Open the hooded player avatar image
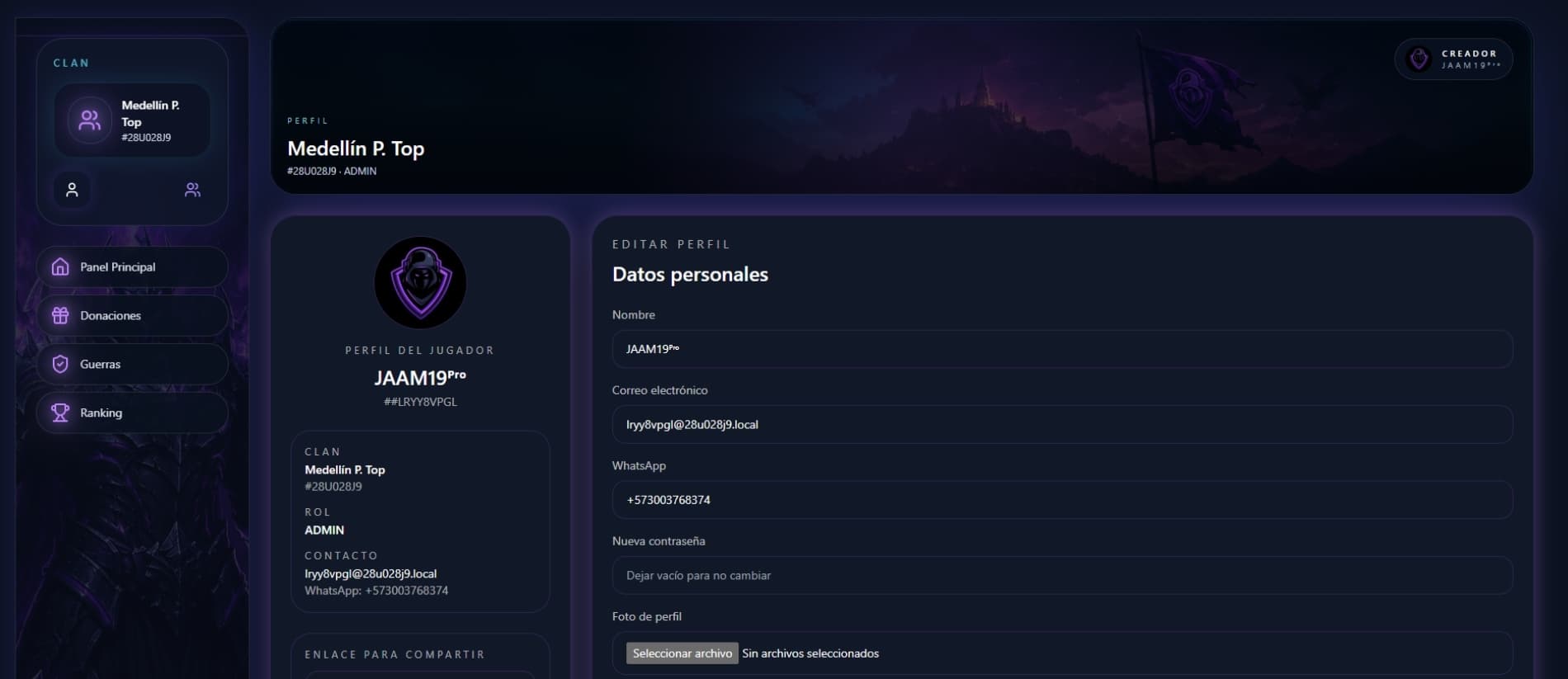Viewport: 1568px width, 679px height. click(420, 282)
